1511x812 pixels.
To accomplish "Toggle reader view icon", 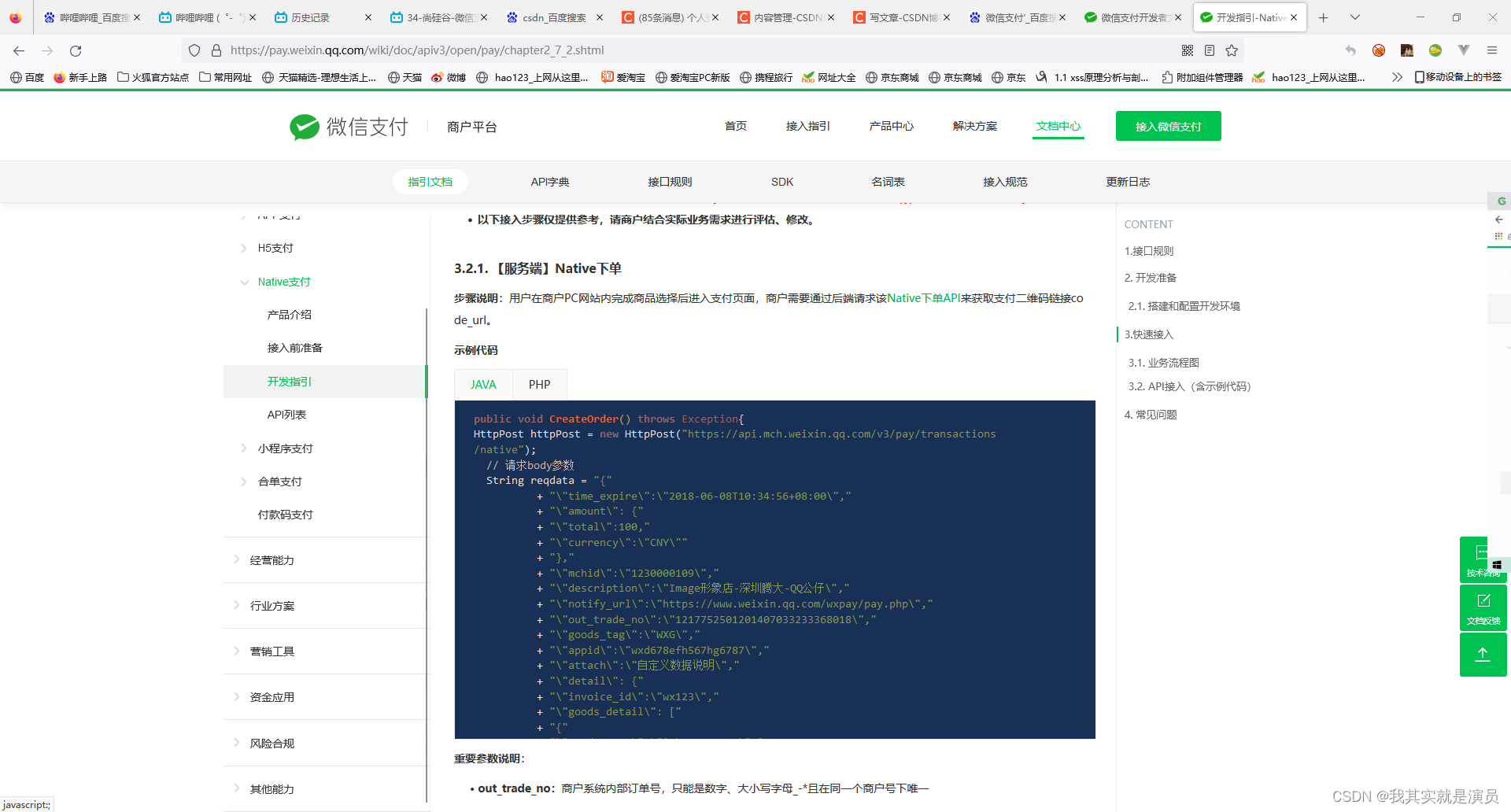I will pos(1210,50).
